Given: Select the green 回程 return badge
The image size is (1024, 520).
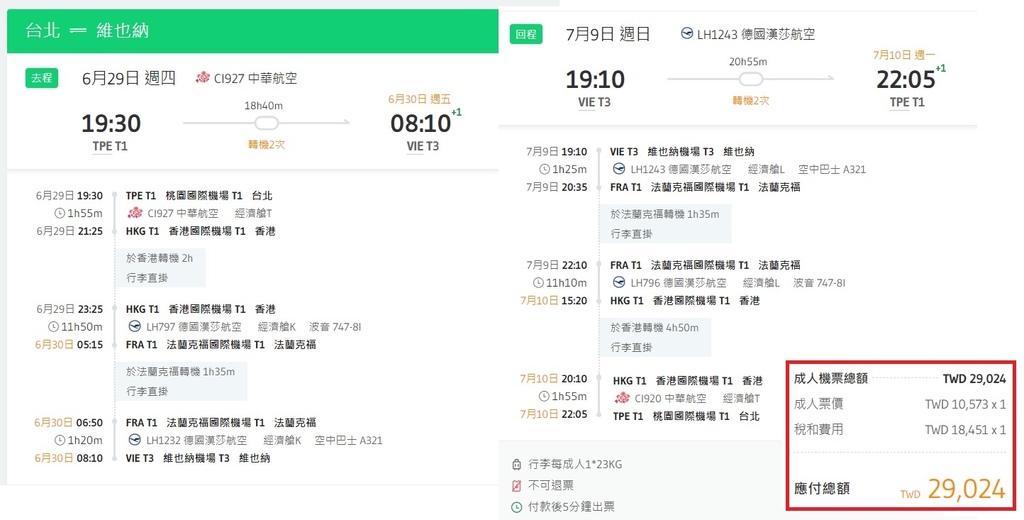Looking at the screenshot, I should pos(526,34).
